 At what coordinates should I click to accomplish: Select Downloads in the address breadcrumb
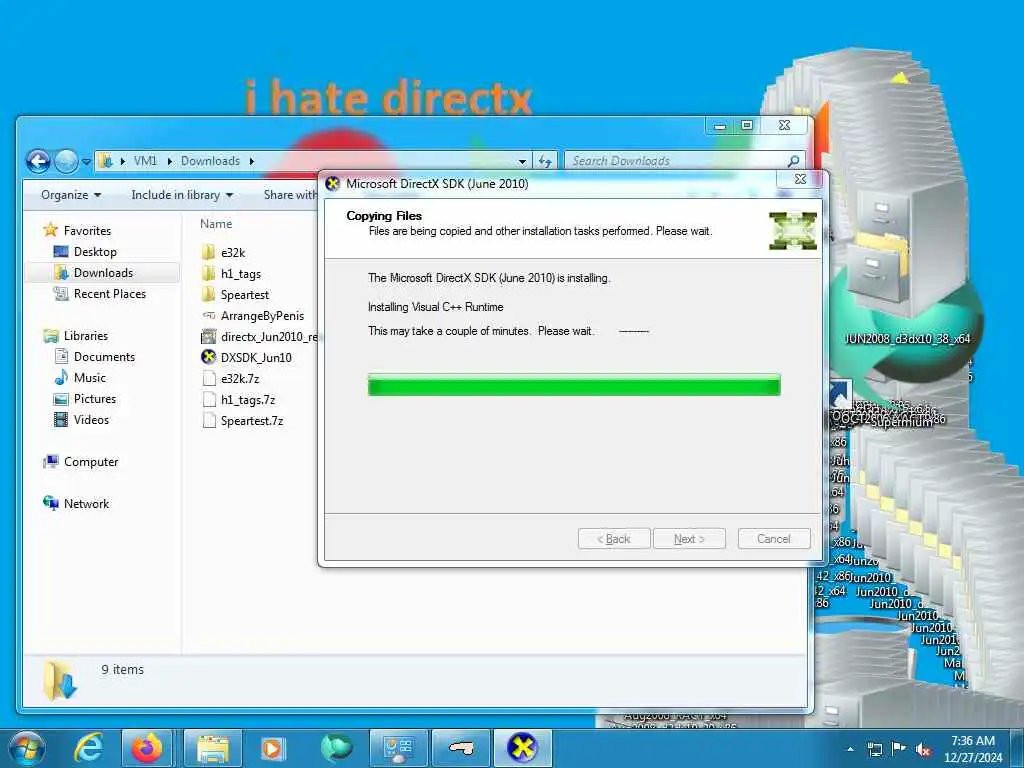point(210,161)
